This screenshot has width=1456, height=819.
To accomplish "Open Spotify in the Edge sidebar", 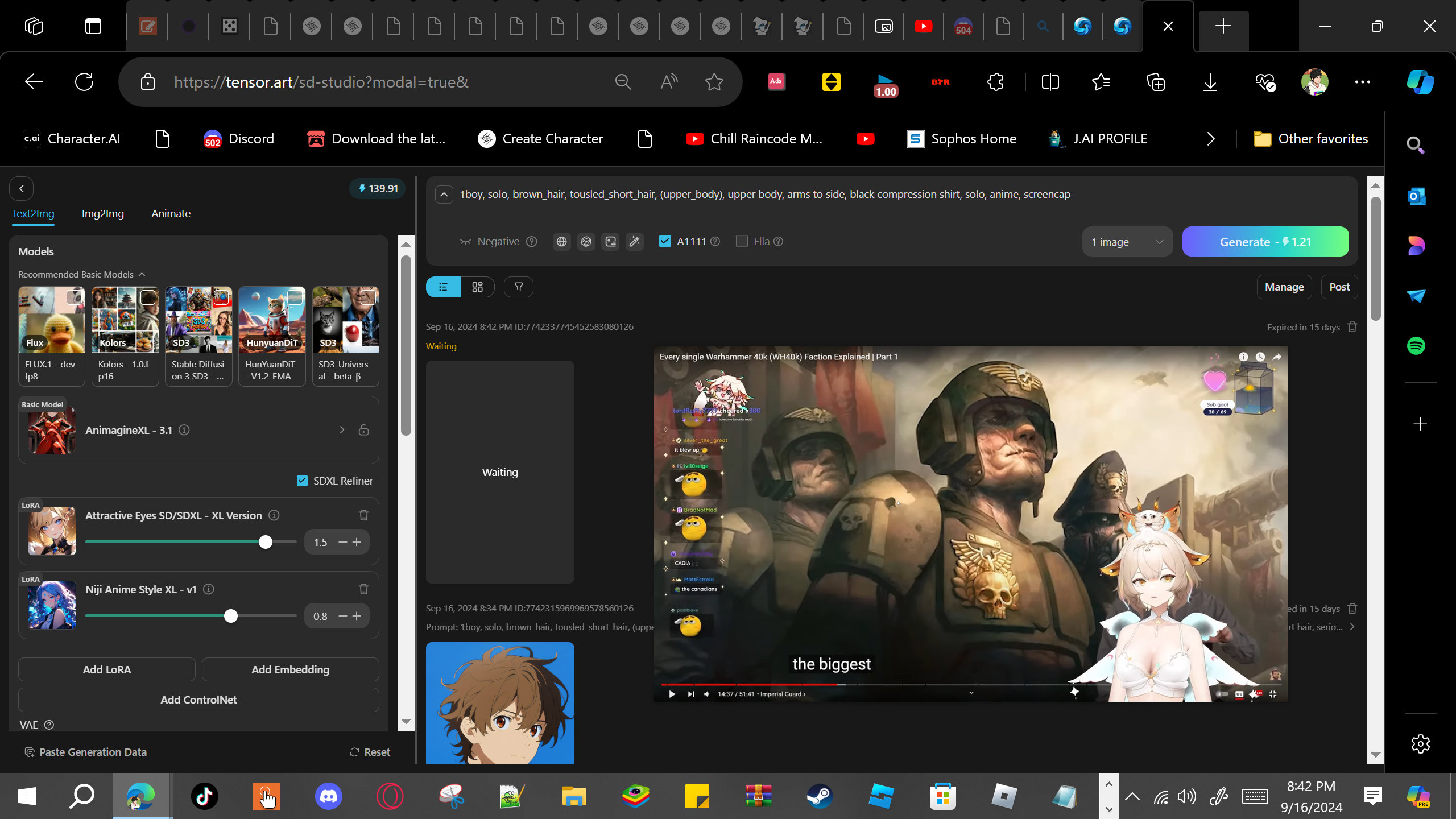I will (x=1416, y=346).
